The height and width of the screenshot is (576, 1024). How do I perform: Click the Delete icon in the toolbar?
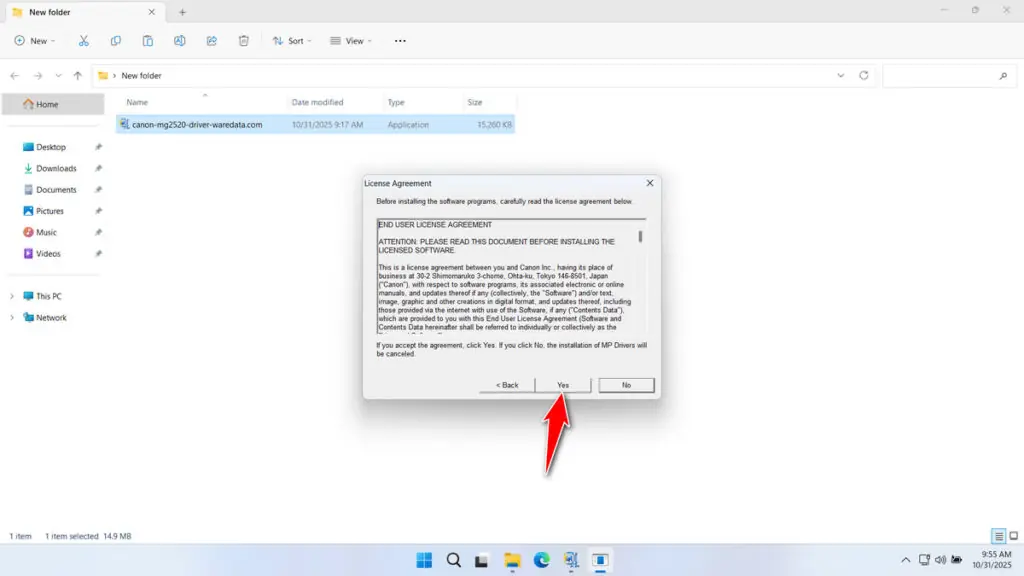tap(243, 40)
